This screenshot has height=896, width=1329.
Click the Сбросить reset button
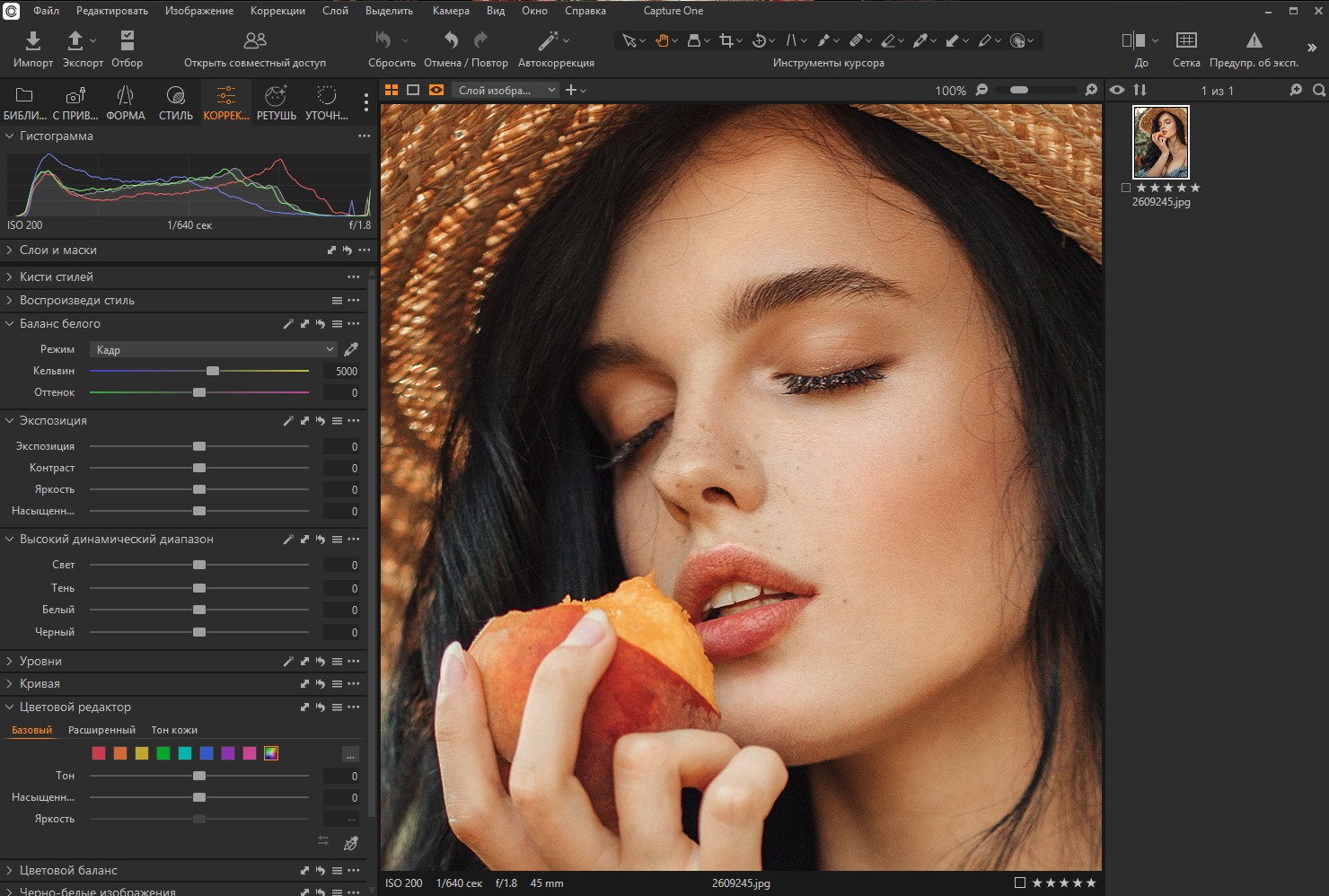point(384,41)
